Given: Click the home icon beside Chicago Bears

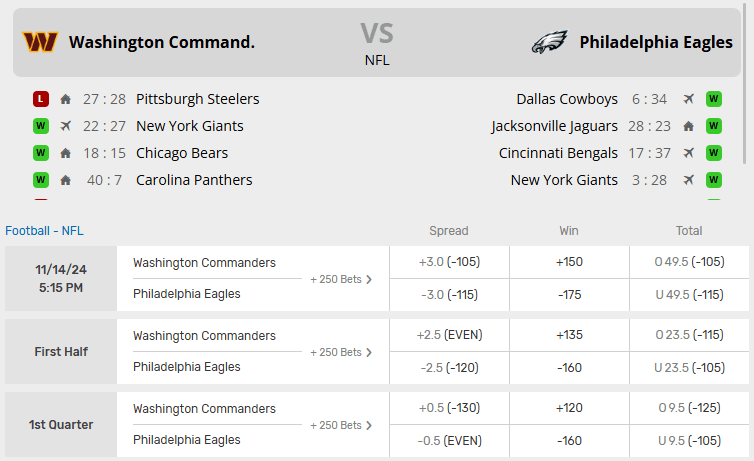Looking at the screenshot, I should tap(66, 153).
